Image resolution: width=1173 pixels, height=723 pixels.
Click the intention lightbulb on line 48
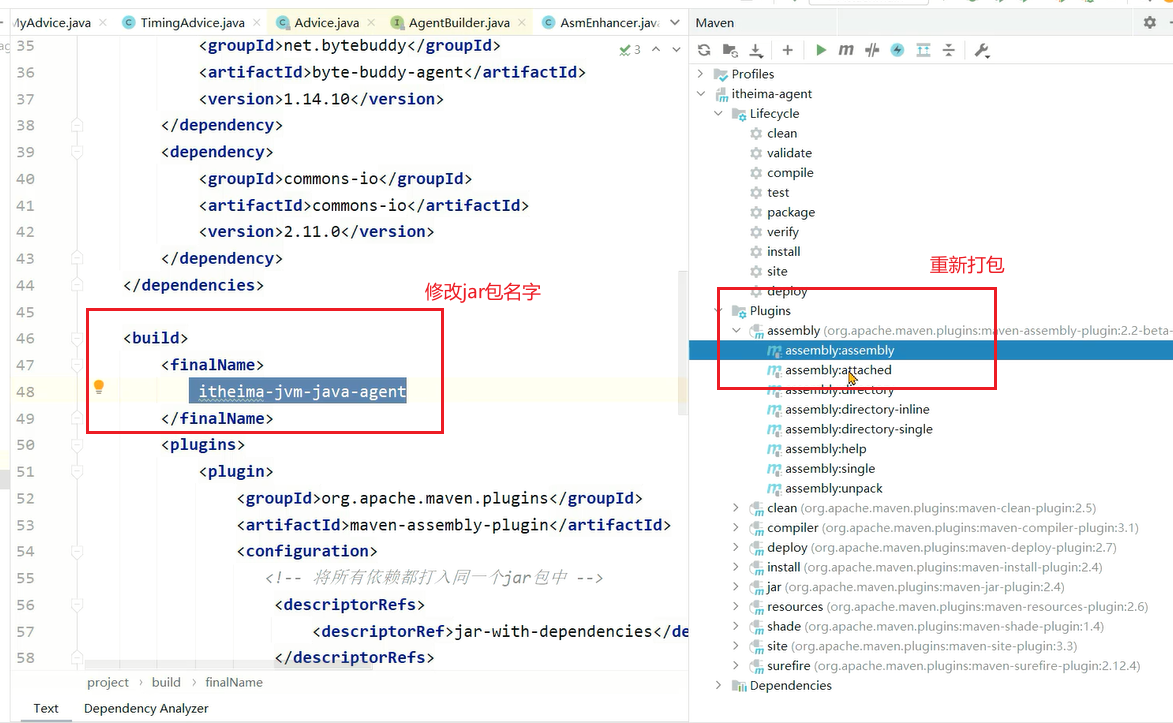coord(99,388)
